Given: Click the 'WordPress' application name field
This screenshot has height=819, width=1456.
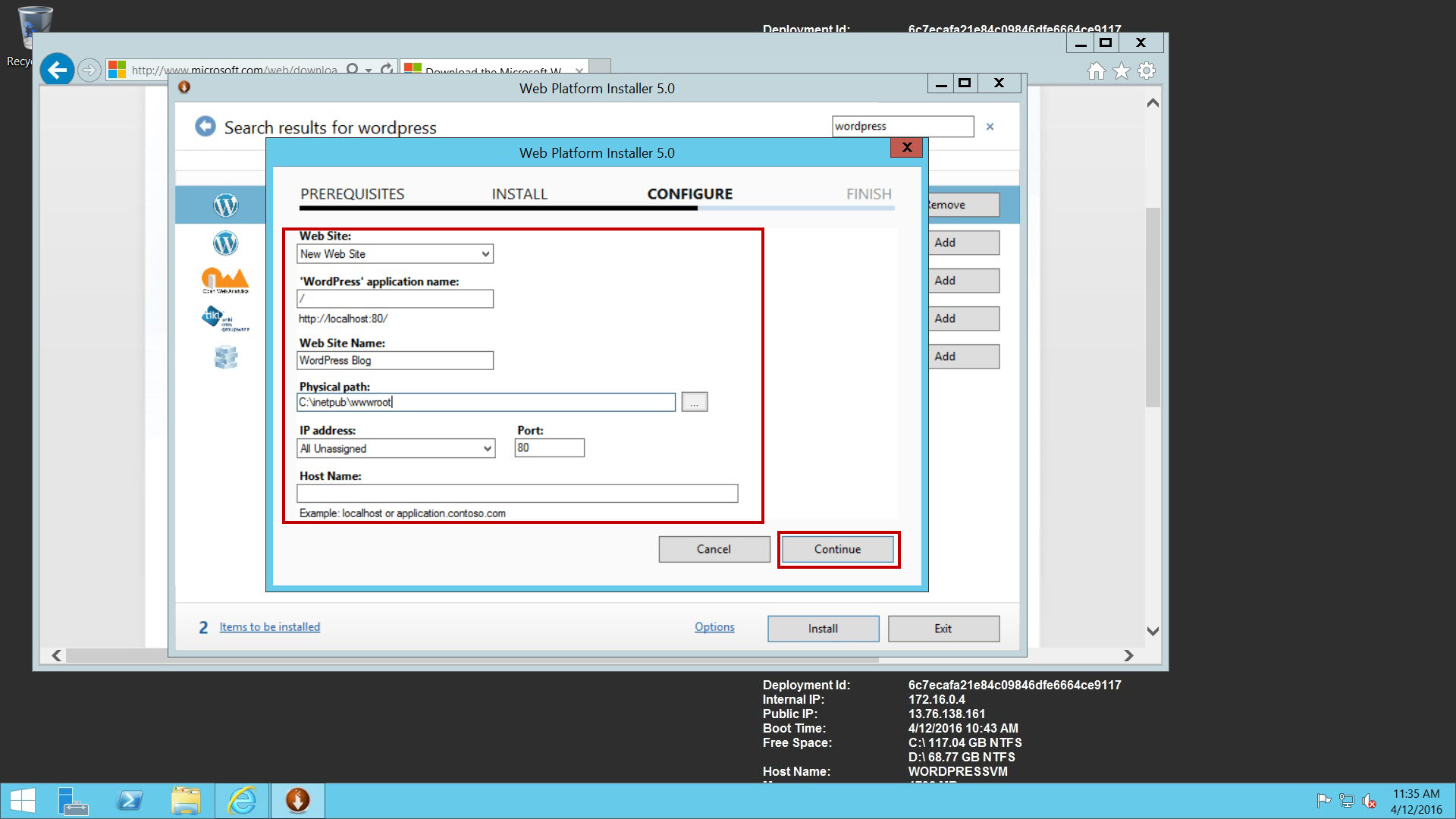Looking at the screenshot, I should coord(395,299).
